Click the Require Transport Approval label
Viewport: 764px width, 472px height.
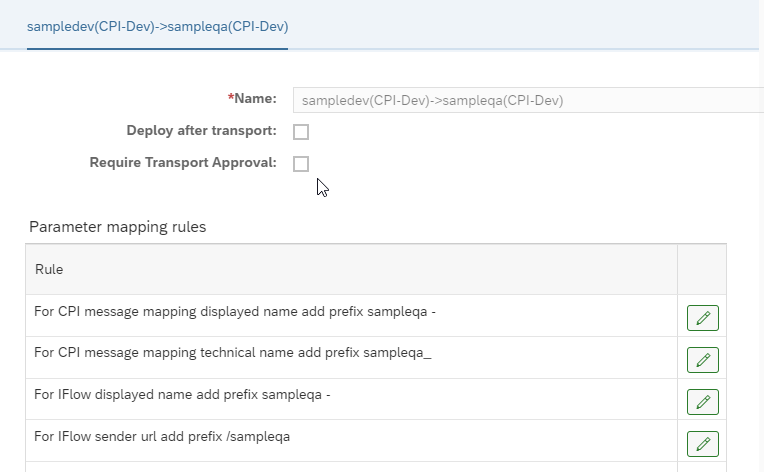(183, 163)
